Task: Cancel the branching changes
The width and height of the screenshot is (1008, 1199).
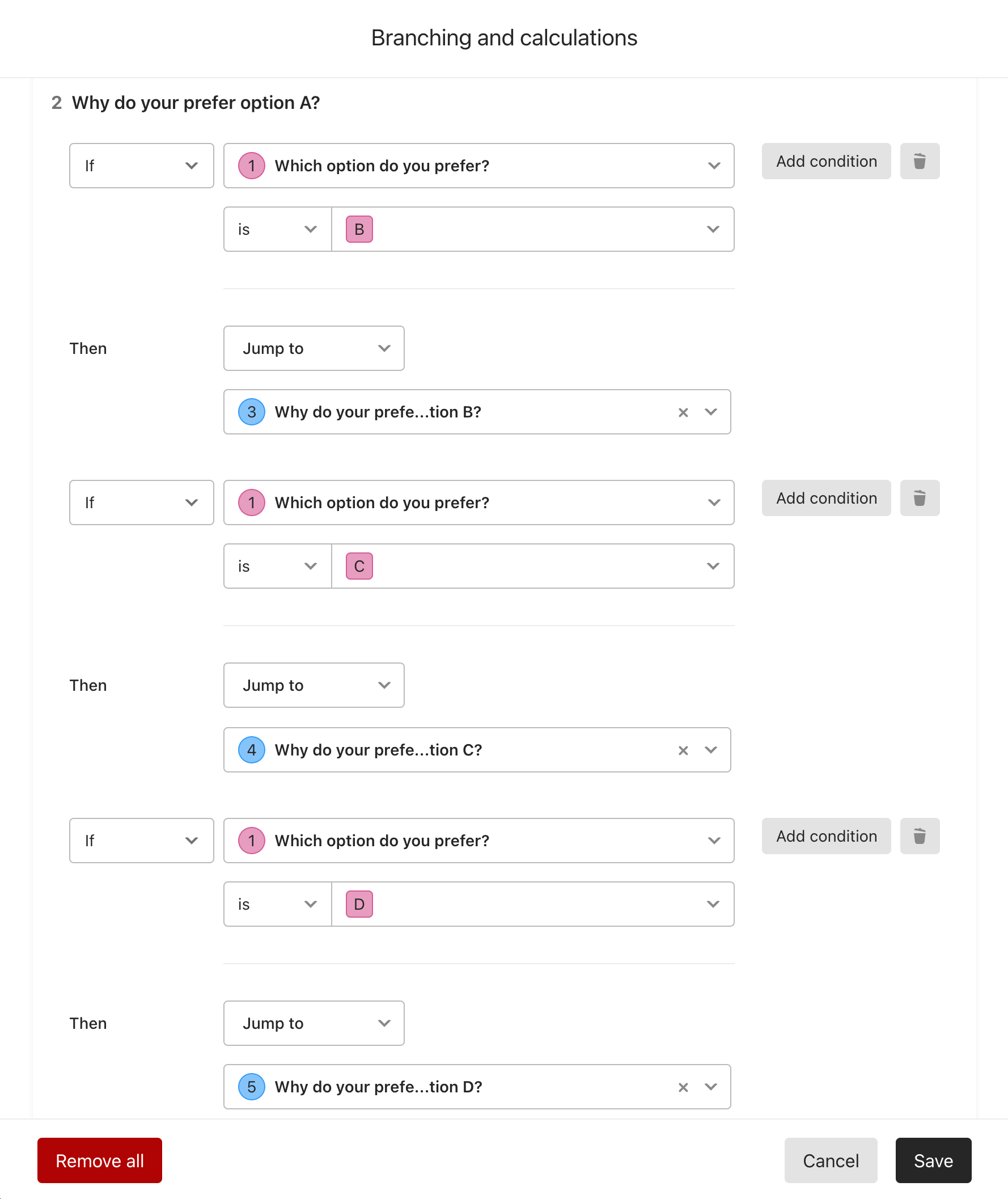Action: (x=831, y=1160)
